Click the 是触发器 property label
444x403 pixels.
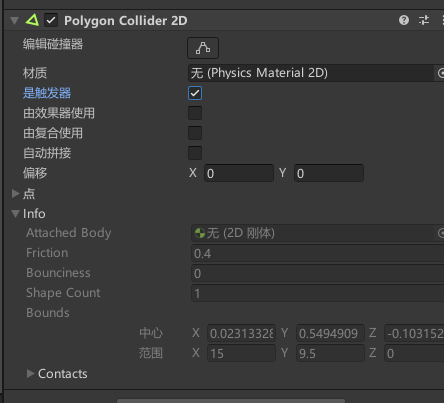coord(47,93)
